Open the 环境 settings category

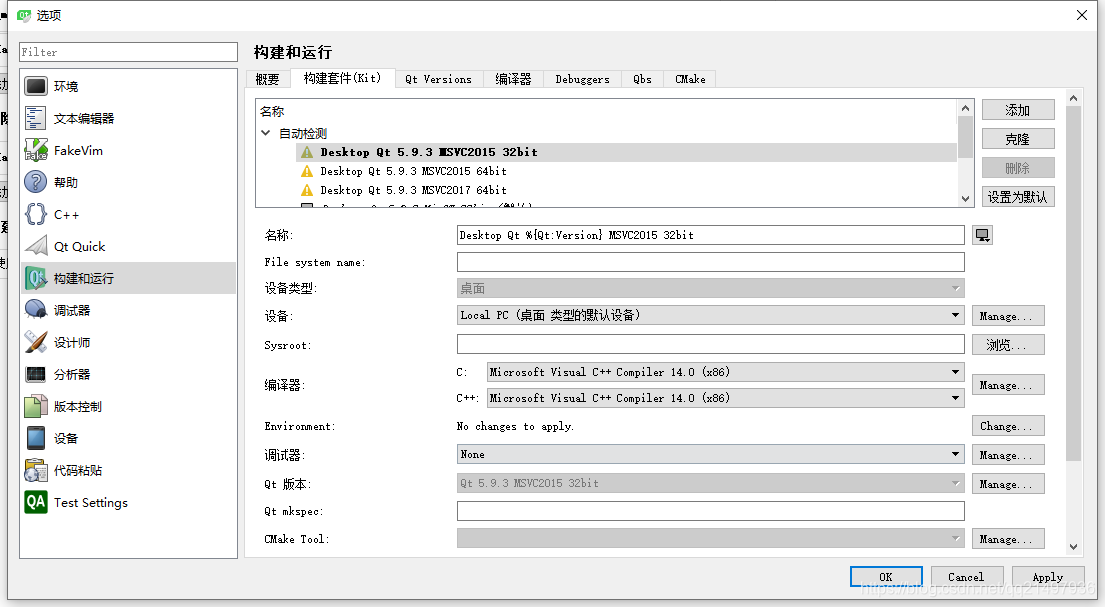(128, 86)
